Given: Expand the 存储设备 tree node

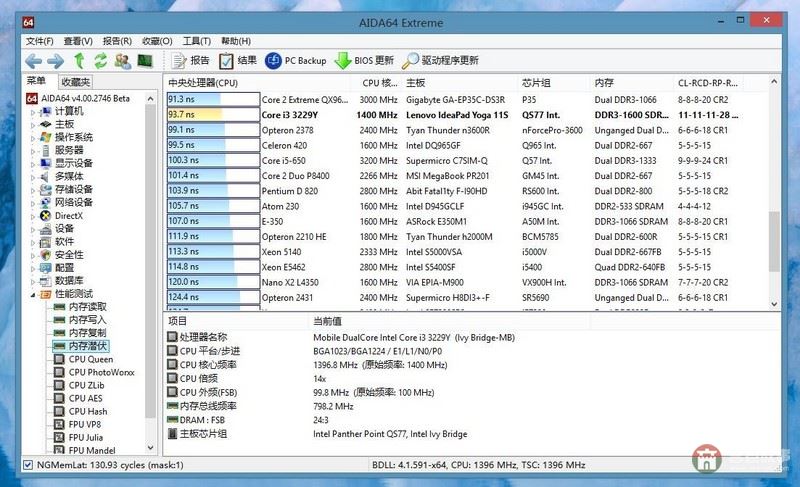Looking at the screenshot, I should (x=33, y=190).
